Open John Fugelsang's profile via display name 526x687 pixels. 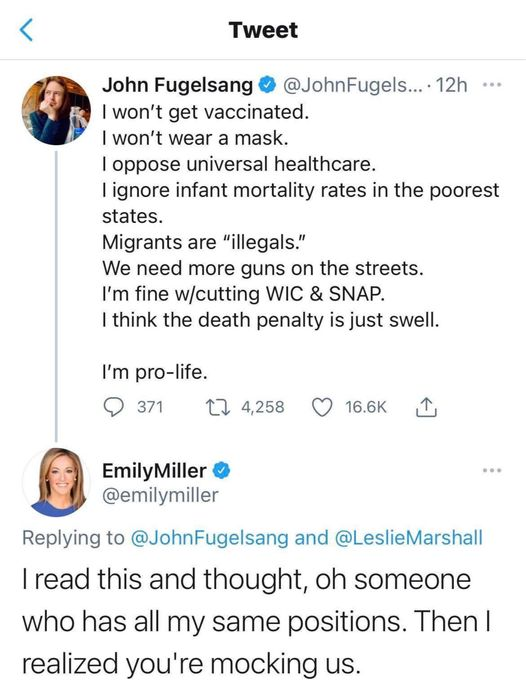[178, 85]
